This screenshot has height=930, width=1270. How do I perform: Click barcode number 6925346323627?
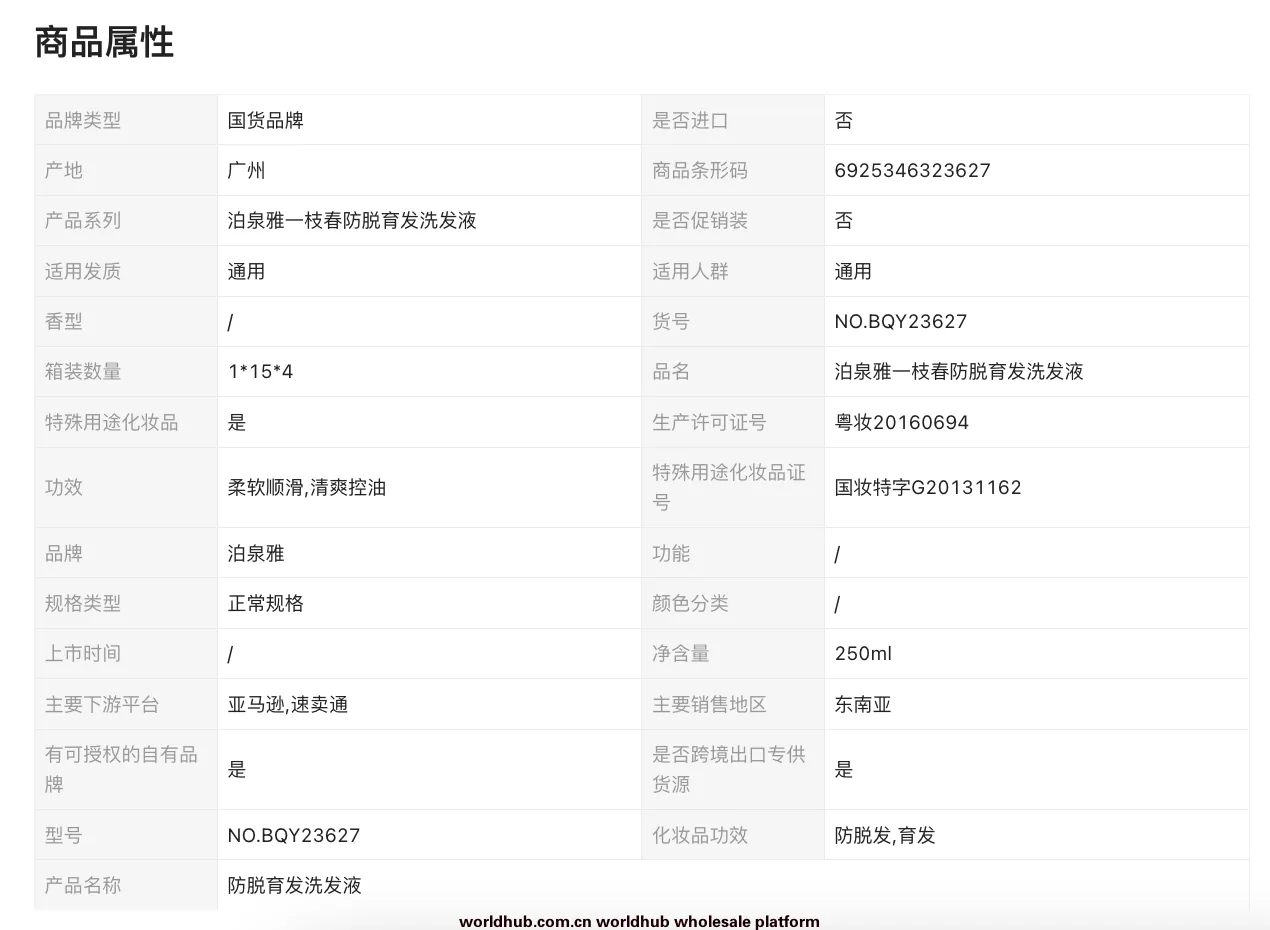point(913,170)
